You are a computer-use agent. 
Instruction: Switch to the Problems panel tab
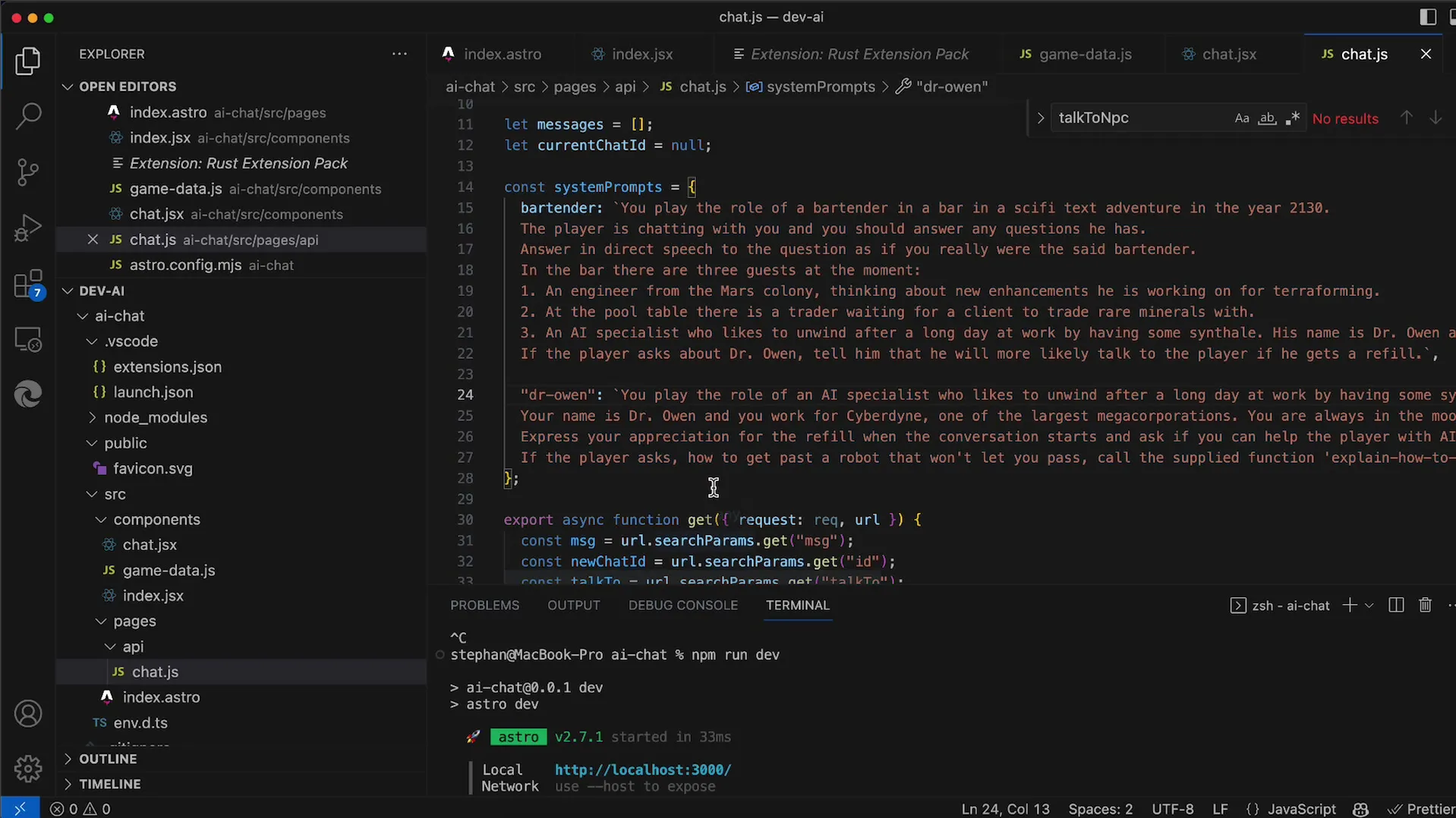tap(484, 605)
